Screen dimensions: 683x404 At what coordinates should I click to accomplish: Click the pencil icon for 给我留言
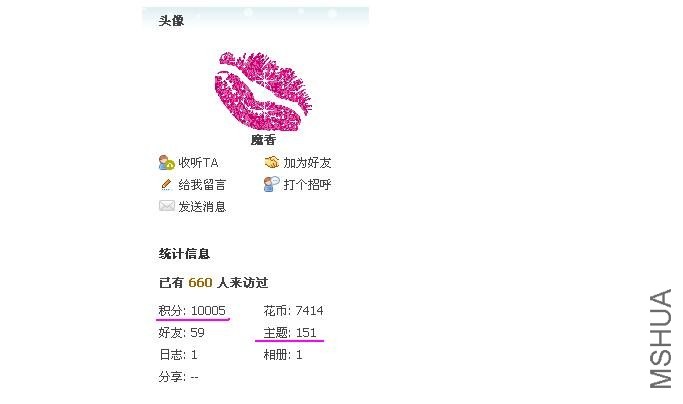pyautogui.click(x=166, y=184)
